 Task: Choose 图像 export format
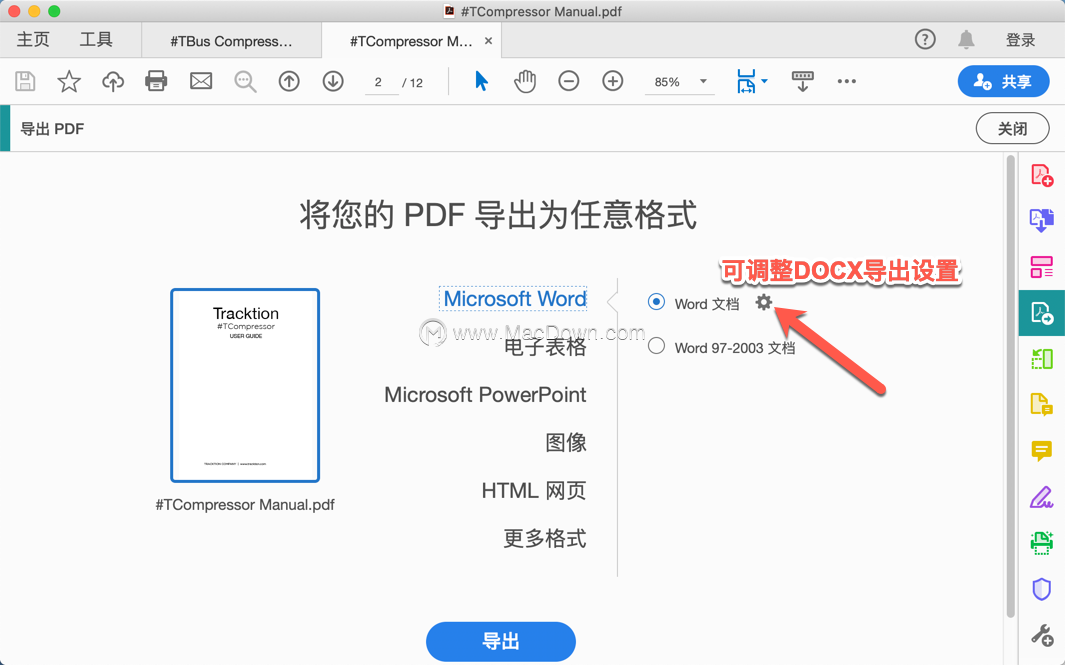tap(566, 443)
